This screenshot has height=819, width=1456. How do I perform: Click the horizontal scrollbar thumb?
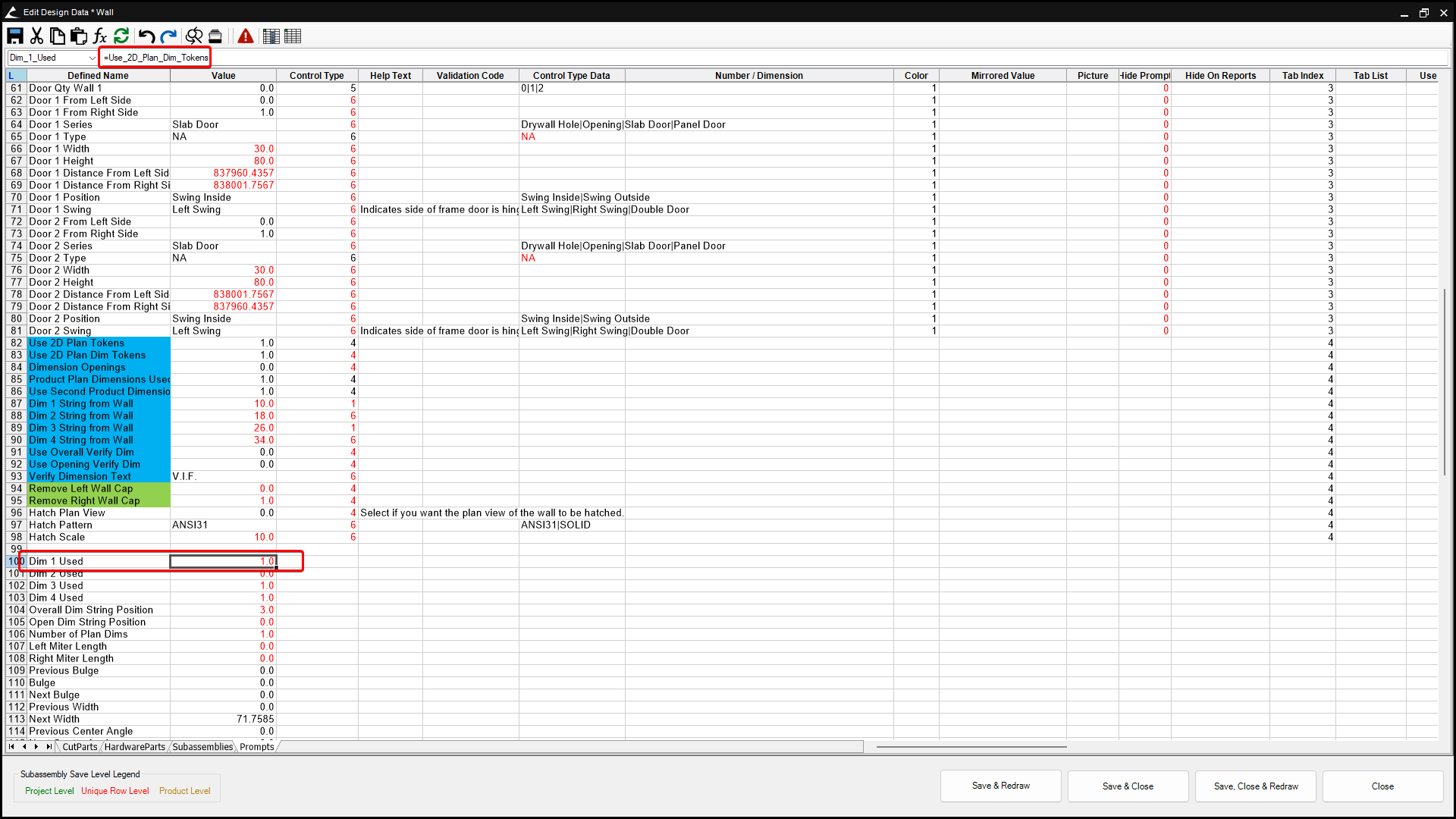click(x=971, y=747)
